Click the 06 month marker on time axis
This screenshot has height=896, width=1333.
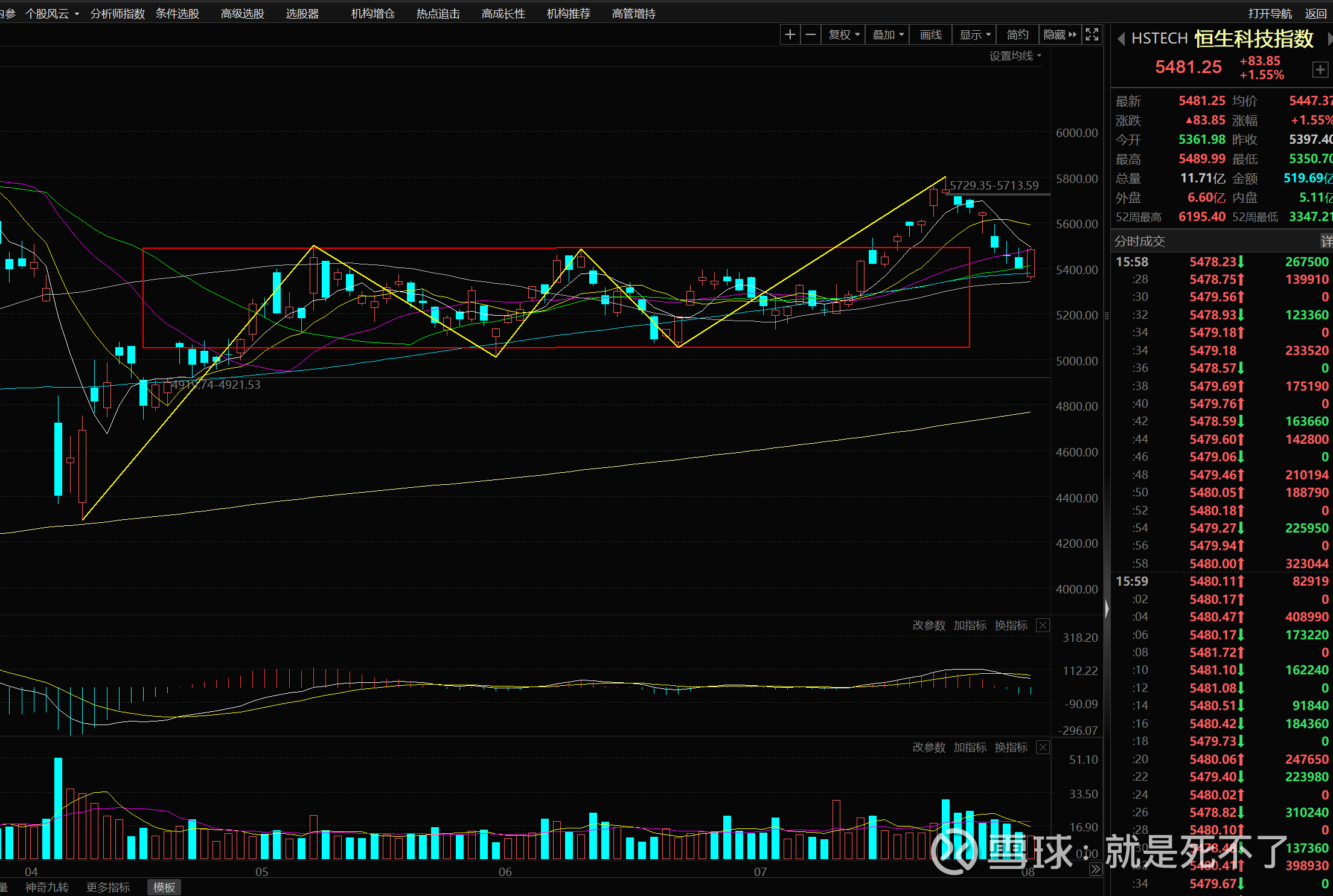[x=505, y=872]
